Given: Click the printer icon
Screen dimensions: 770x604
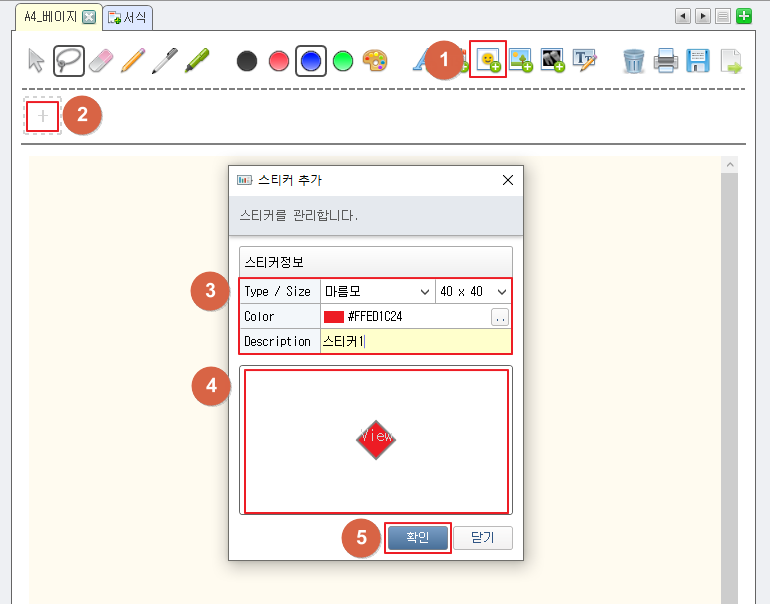Looking at the screenshot, I should 666,61.
